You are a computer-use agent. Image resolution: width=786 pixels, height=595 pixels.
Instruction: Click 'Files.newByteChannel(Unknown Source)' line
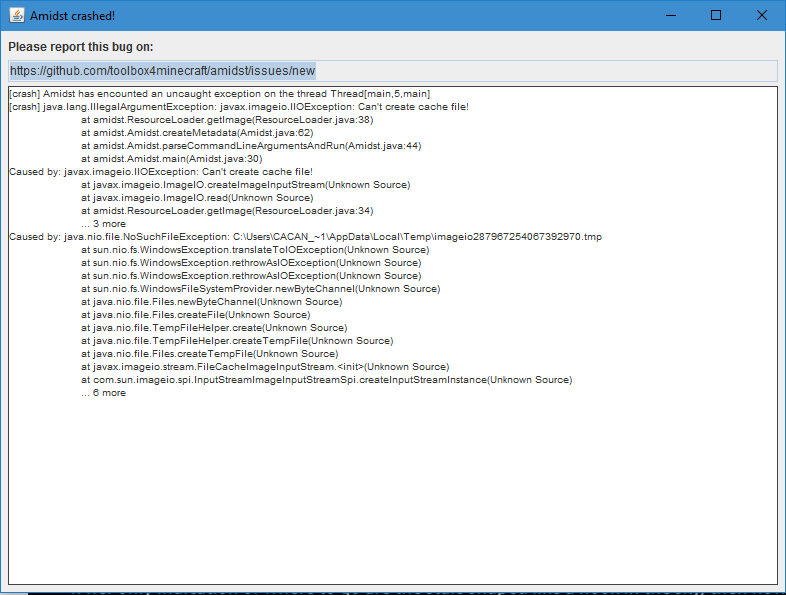(x=212, y=302)
